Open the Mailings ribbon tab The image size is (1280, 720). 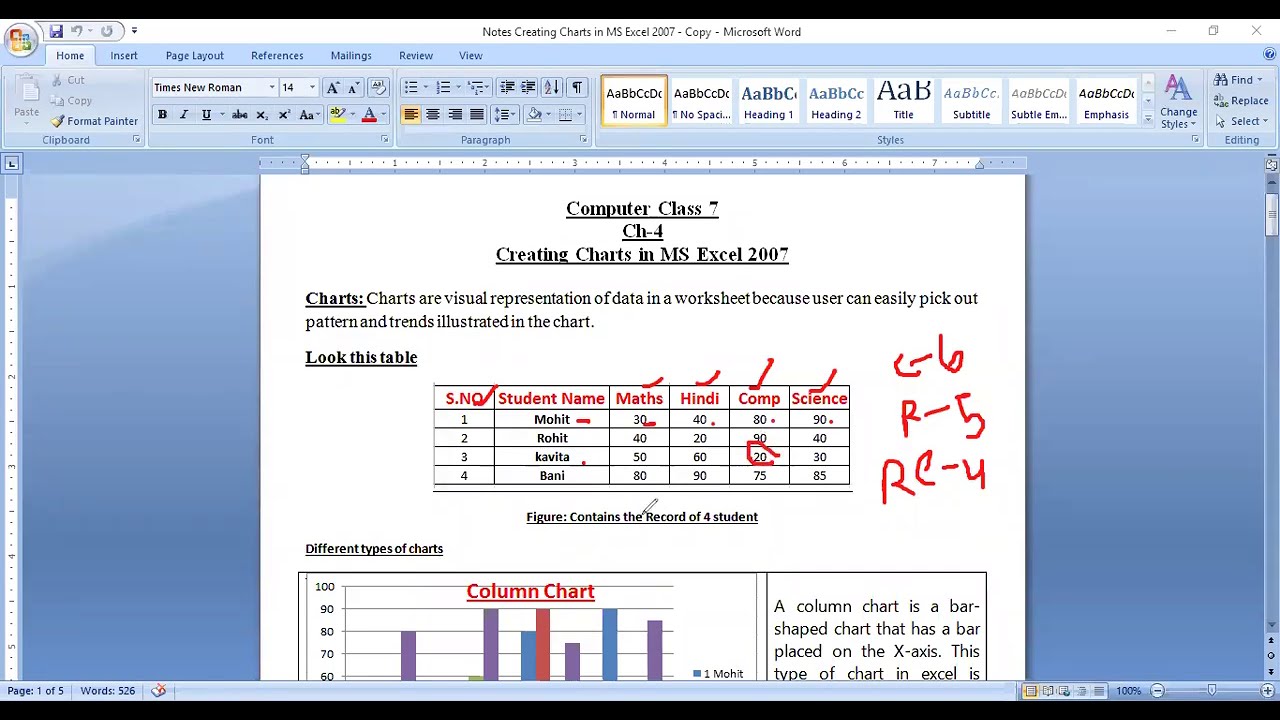tap(351, 56)
